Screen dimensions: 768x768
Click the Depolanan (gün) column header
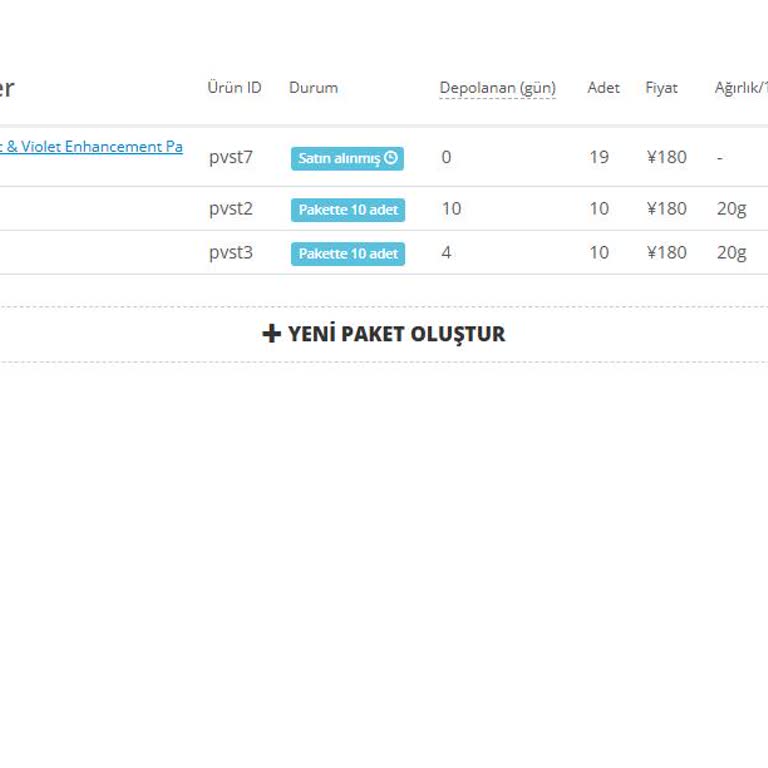[x=498, y=88]
